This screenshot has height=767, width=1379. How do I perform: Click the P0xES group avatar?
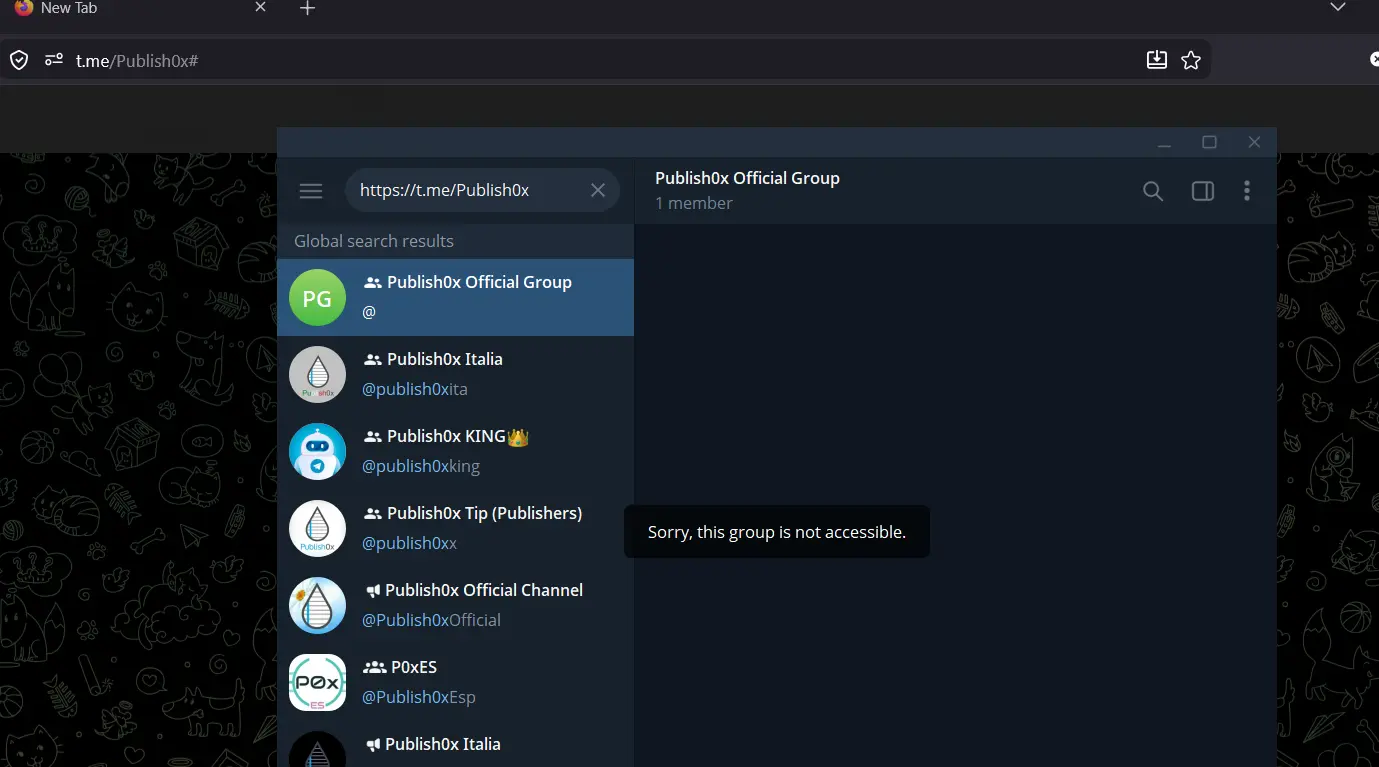pyautogui.click(x=317, y=682)
